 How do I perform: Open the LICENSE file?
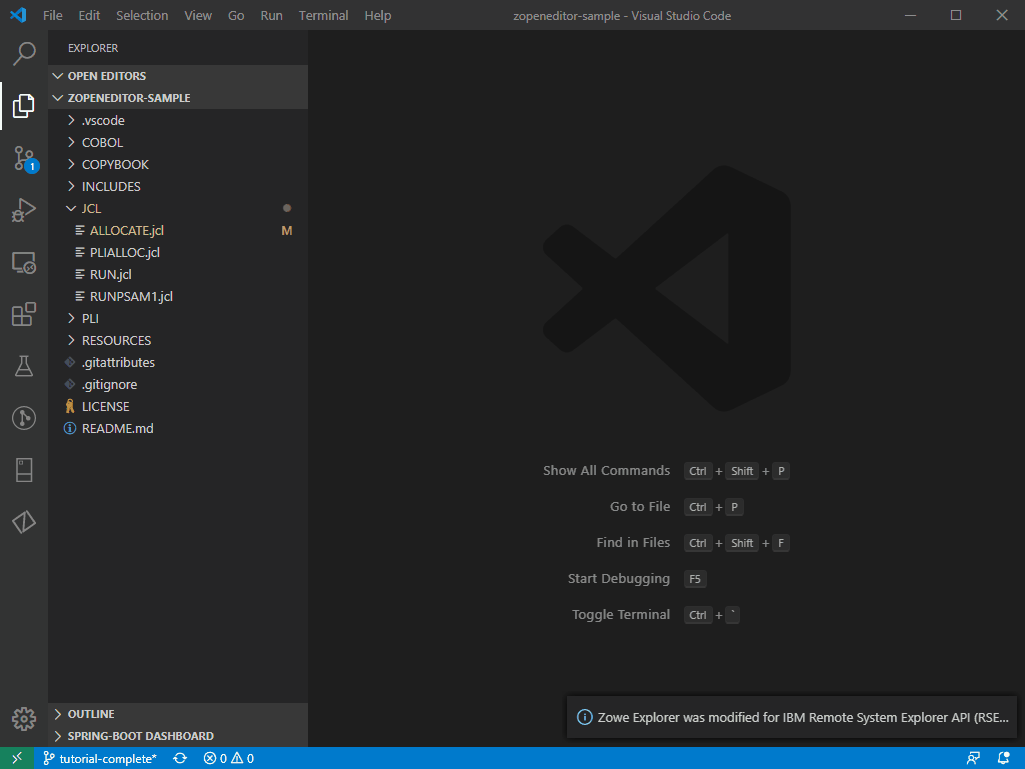tap(178, 407)
